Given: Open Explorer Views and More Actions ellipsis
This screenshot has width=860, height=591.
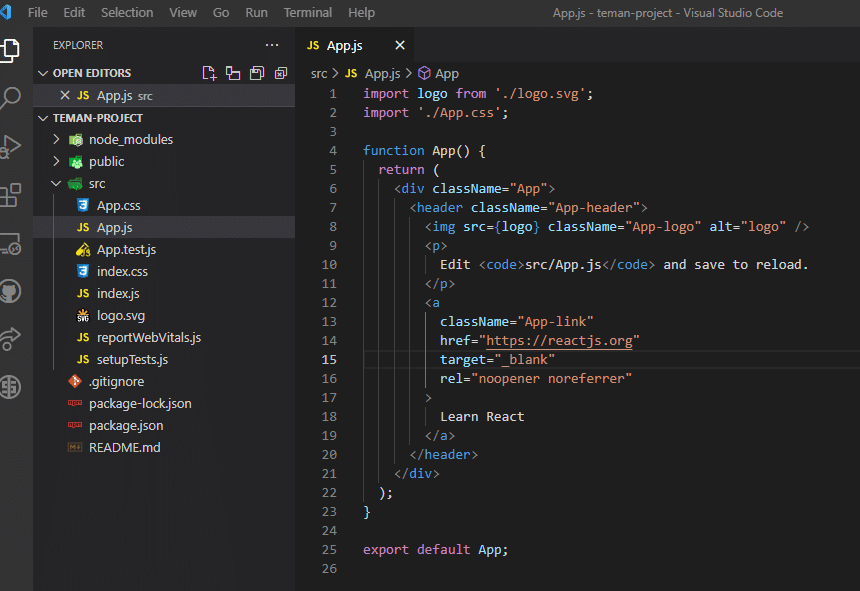Looking at the screenshot, I should pyautogui.click(x=272, y=45).
